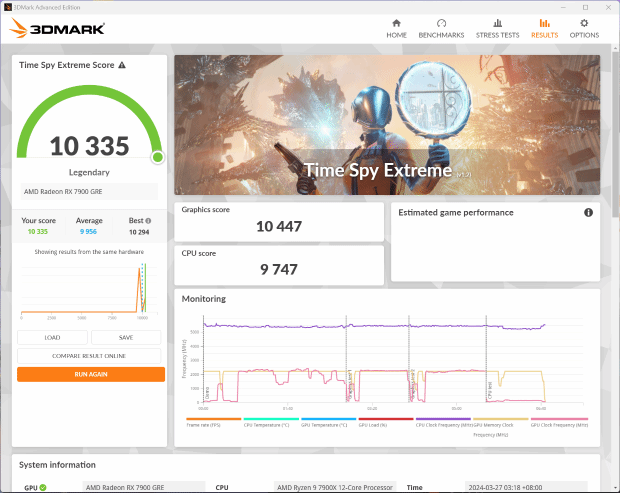Click the CPU score value 9 747
The image size is (620, 493).
click(x=279, y=270)
